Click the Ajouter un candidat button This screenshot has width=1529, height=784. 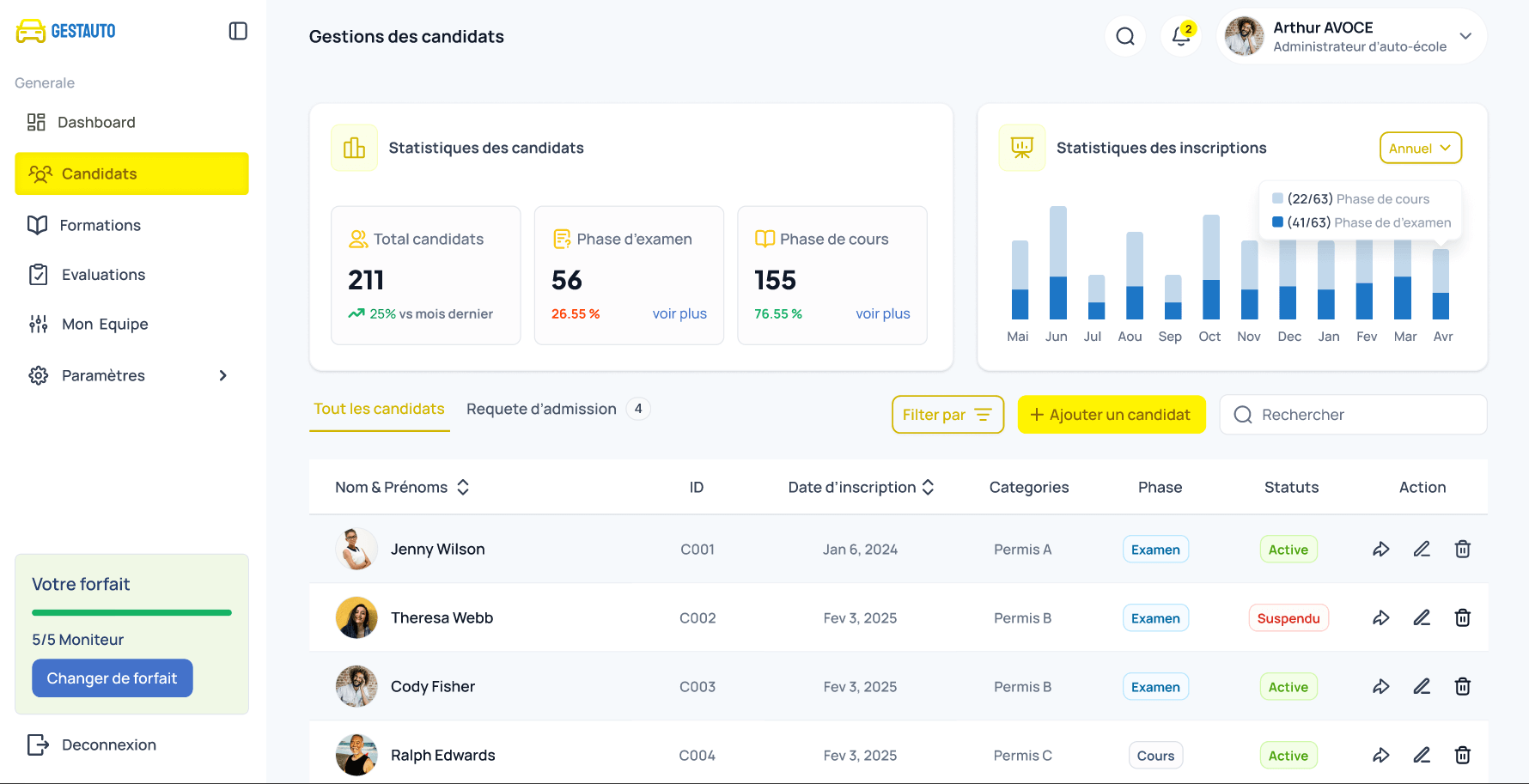tap(1112, 415)
